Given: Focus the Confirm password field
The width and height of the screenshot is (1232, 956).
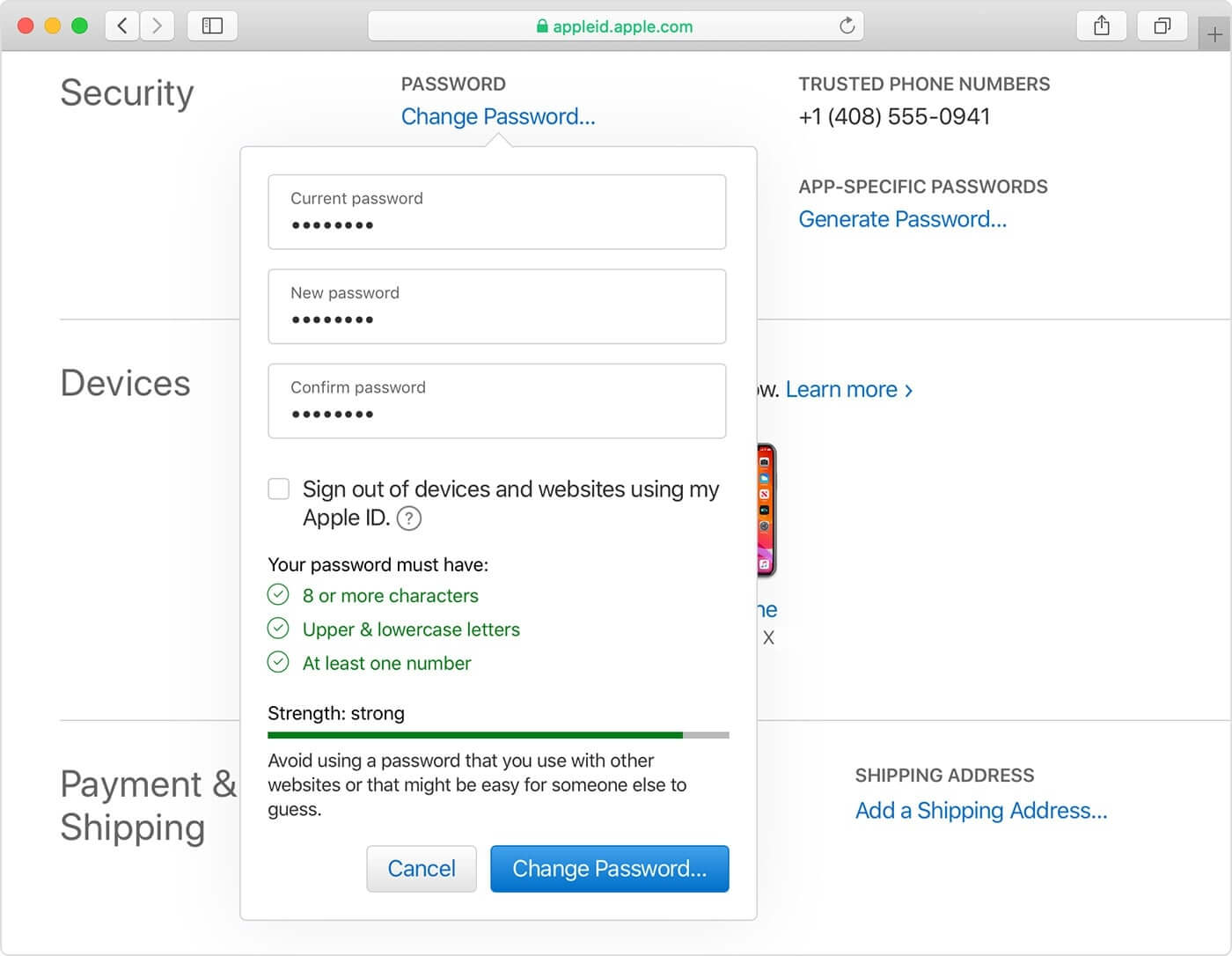Looking at the screenshot, I should [x=497, y=401].
